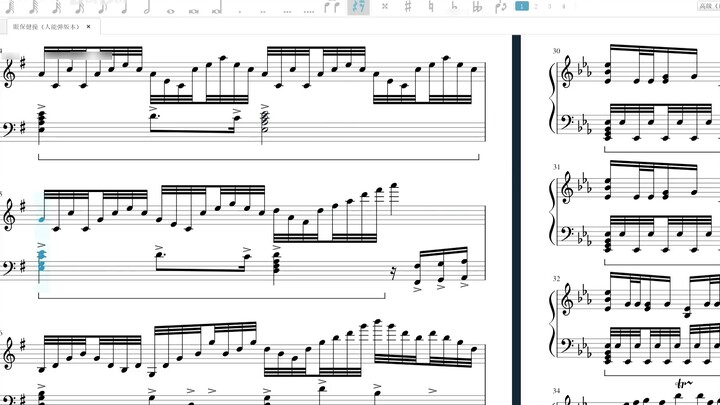Screen dimensions: 720x405
Task: Toggle the highlighted rest input icon
Action: pyautogui.click(x=358, y=6)
